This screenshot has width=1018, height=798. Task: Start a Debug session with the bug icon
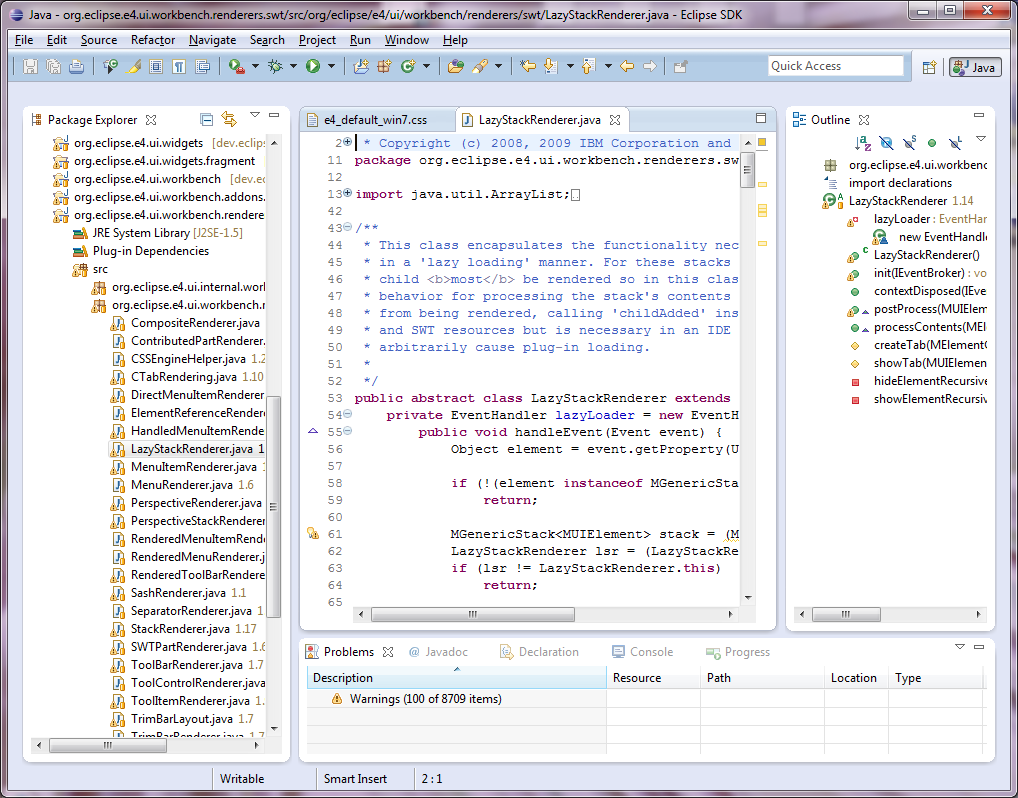click(275, 66)
